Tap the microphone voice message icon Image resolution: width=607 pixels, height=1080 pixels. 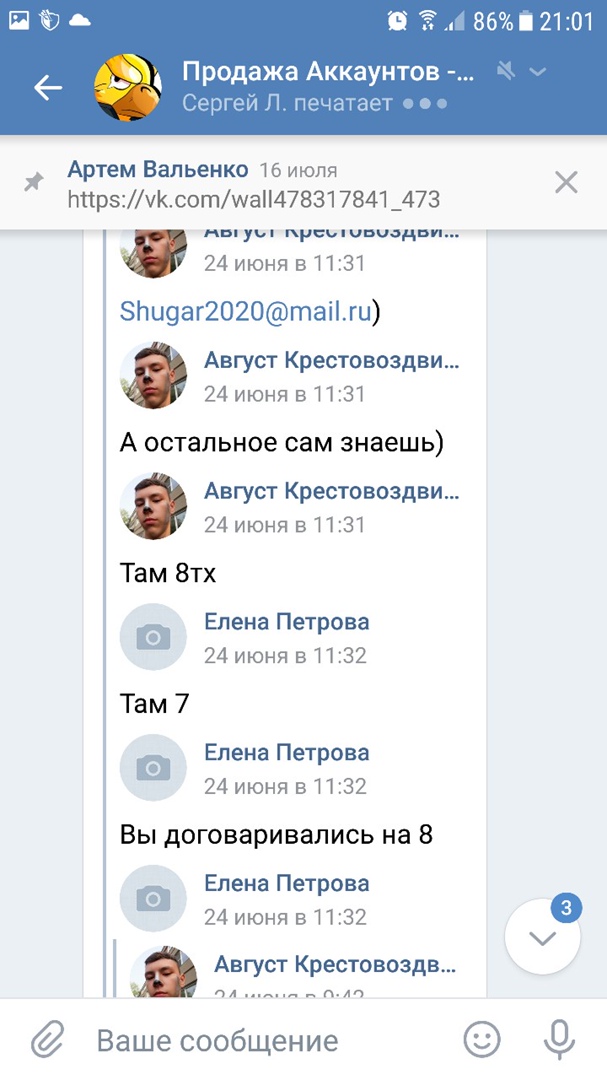pyautogui.click(x=558, y=1041)
